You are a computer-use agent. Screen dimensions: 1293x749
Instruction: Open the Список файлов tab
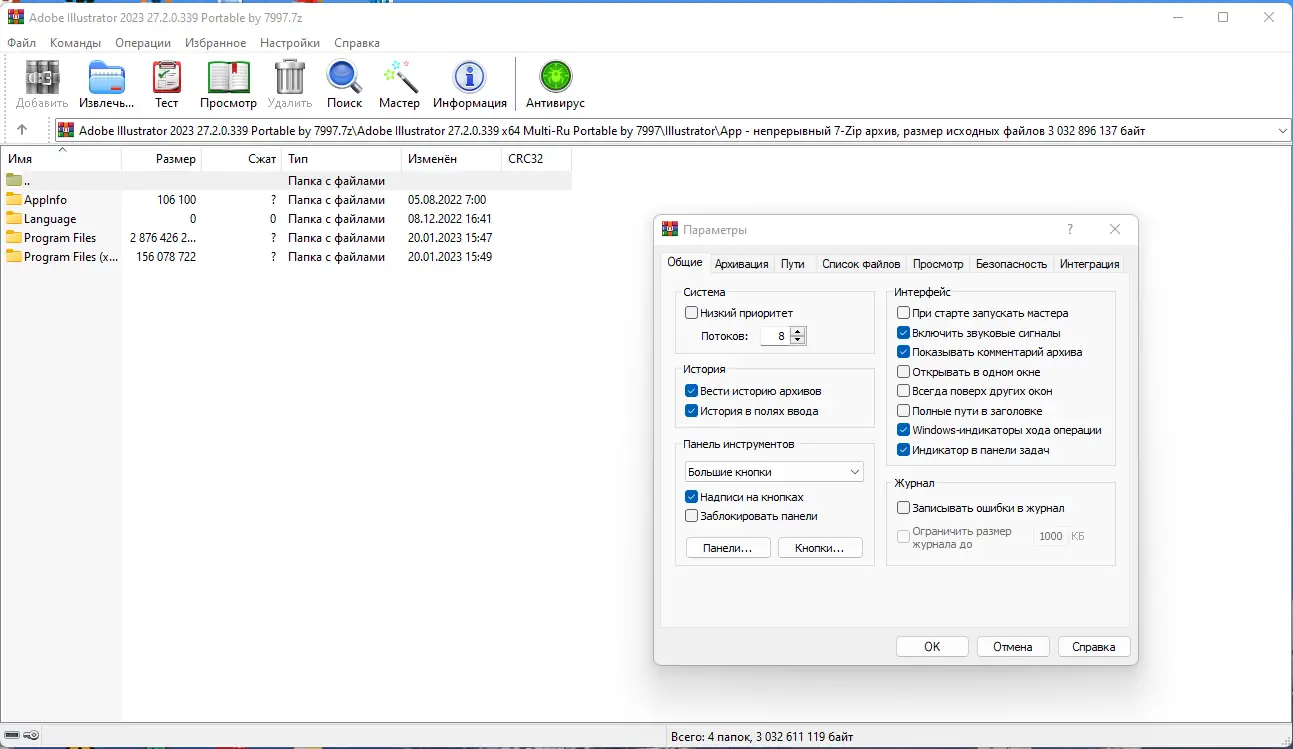click(861, 264)
